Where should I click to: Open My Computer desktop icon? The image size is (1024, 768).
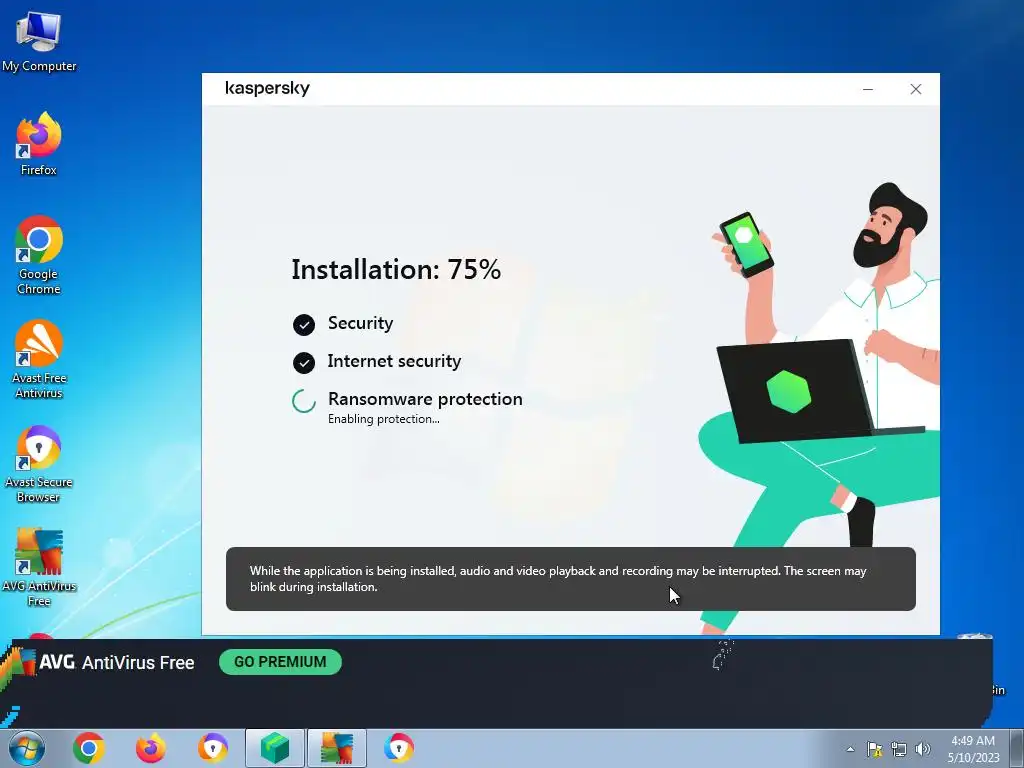point(39,42)
